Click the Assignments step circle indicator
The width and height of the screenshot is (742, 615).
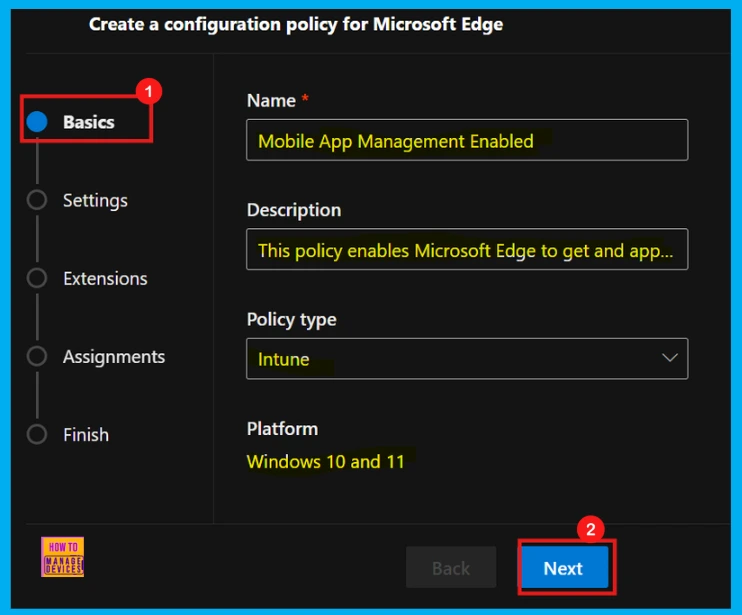[x=37, y=356]
